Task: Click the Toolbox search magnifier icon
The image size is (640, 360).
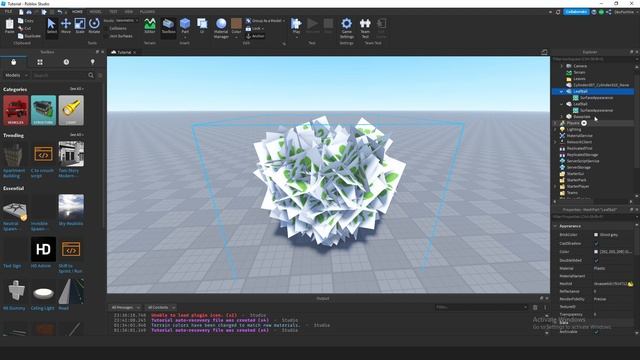Action: (91, 75)
